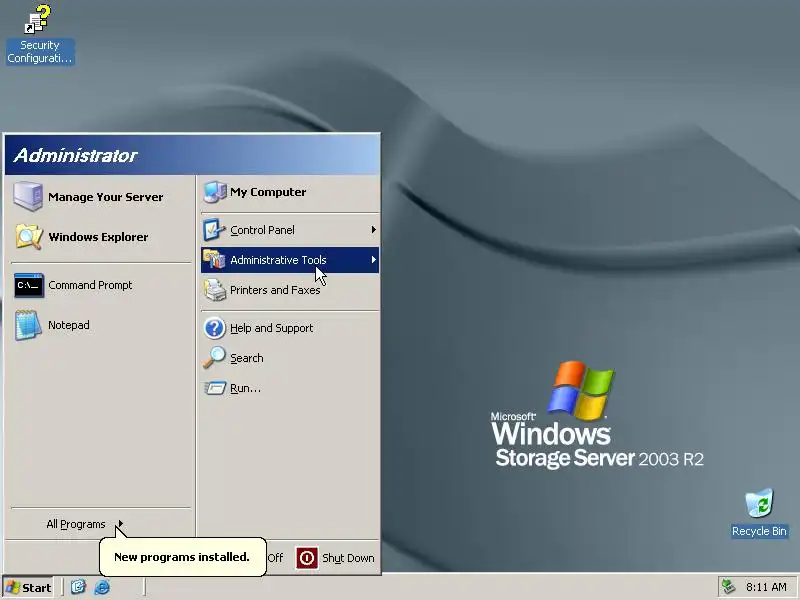
Task: Click the Administrative Tools folder icon
Action: coord(214,260)
